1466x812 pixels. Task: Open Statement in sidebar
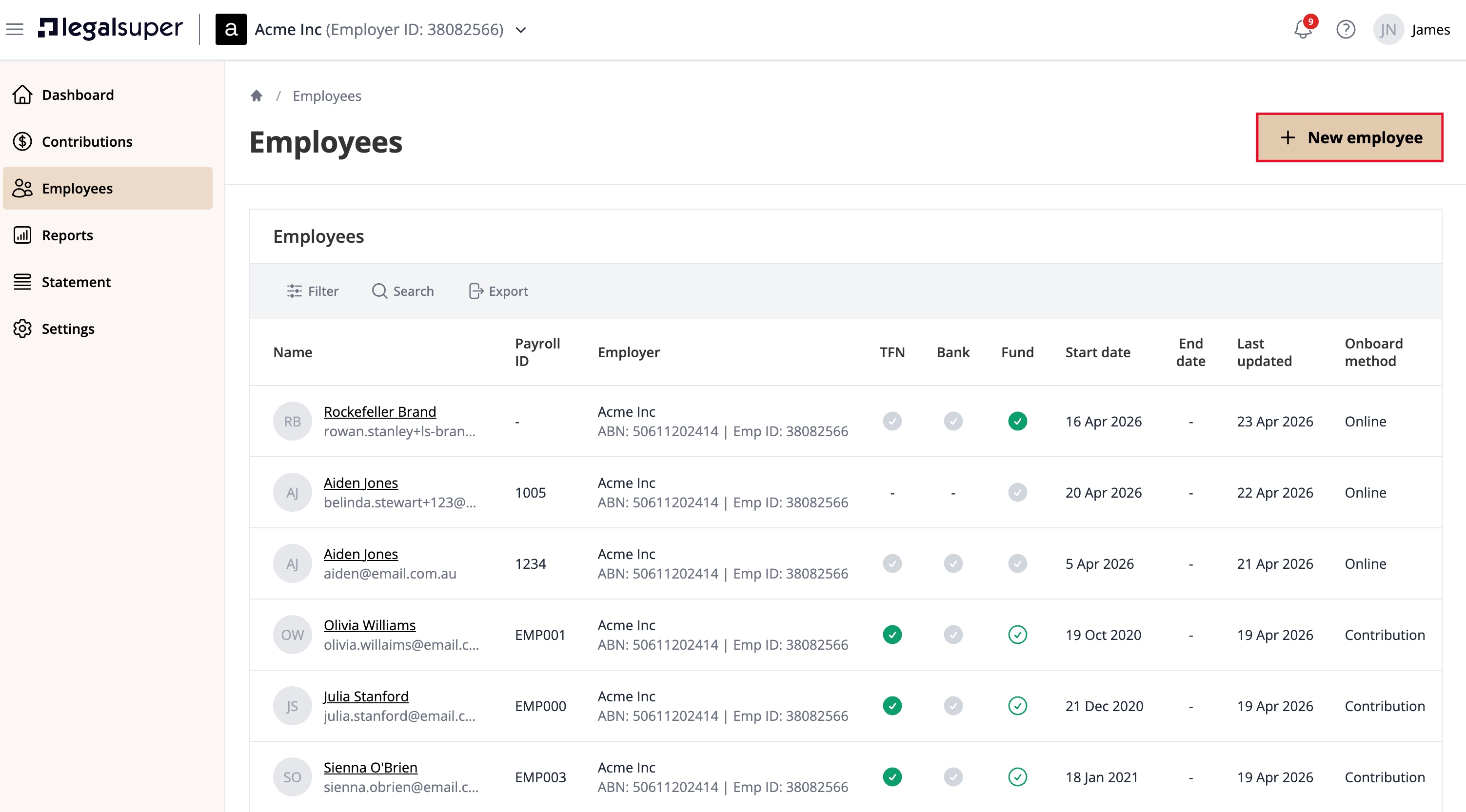108,282
